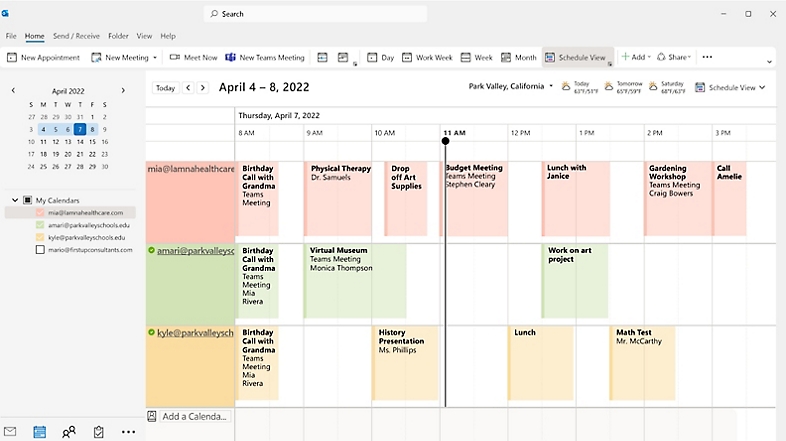The height and width of the screenshot is (441, 786).
Task: Open the Send / Receive tab
Action: click(74, 36)
